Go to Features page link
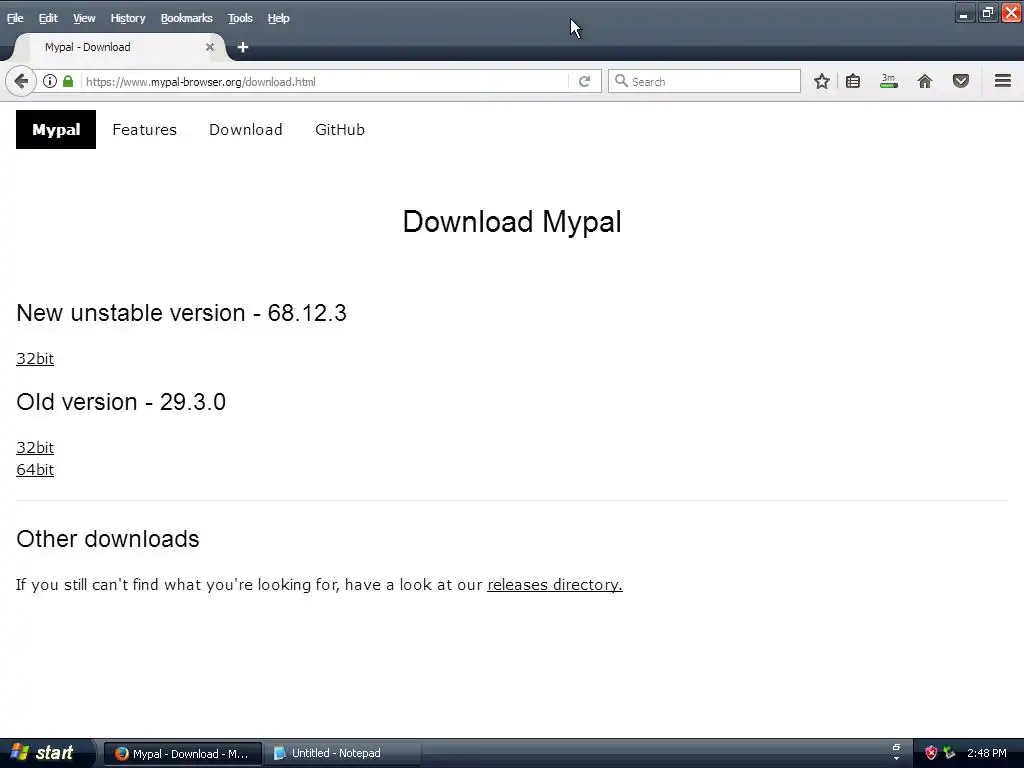This screenshot has width=1024, height=768. [144, 129]
